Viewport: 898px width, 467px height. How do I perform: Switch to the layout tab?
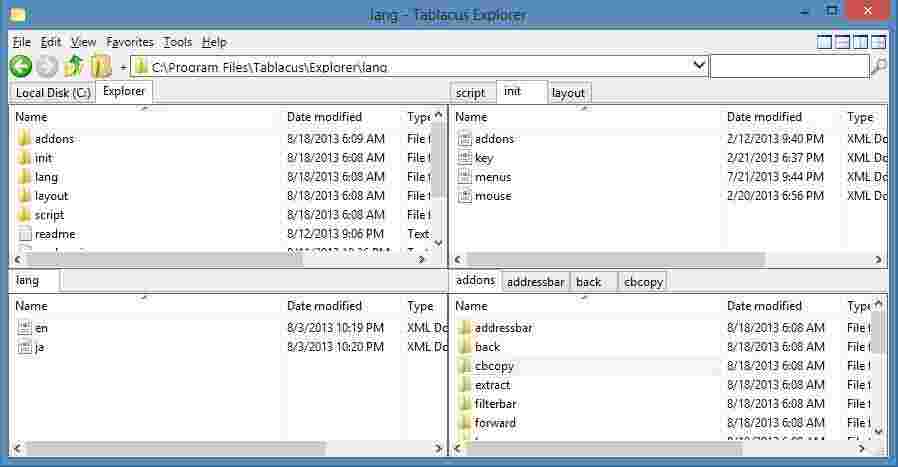568,93
